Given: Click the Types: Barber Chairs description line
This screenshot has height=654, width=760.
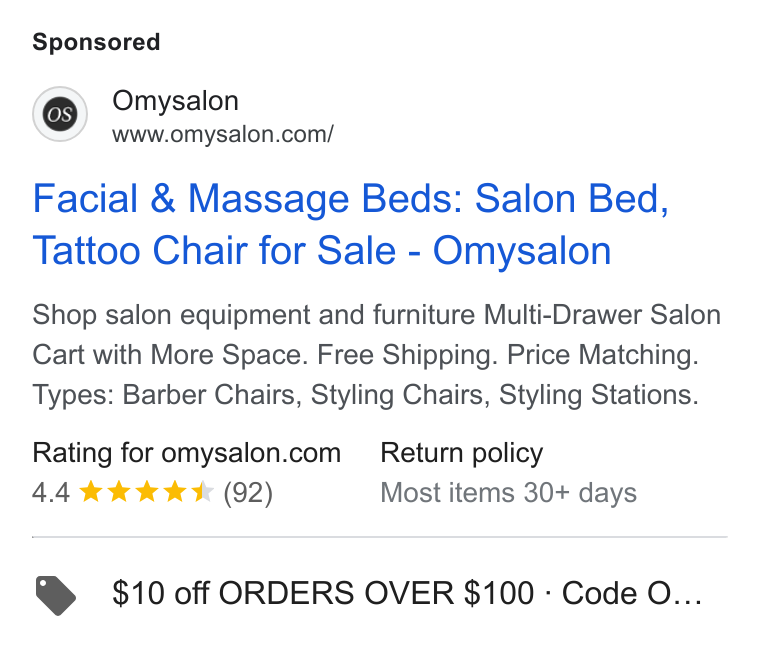Looking at the screenshot, I should tap(365, 395).
